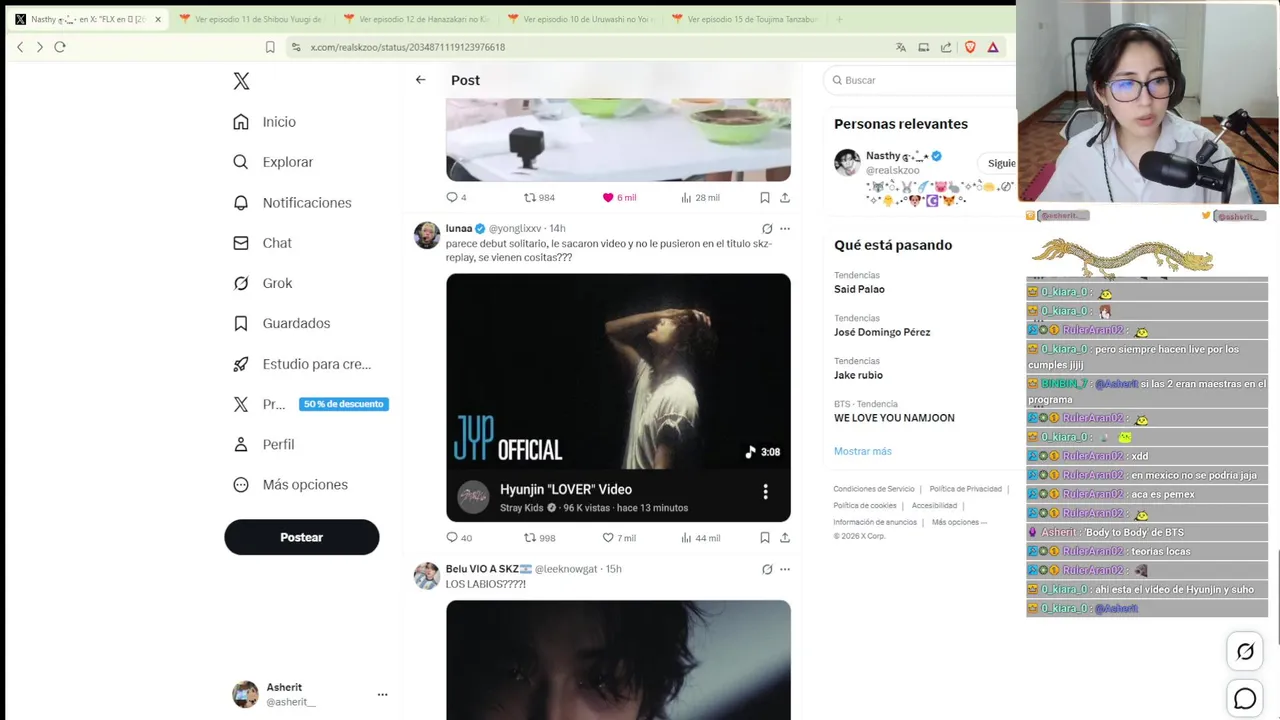Play the Hyunjin LOVER video thumbnail

[x=618, y=371]
